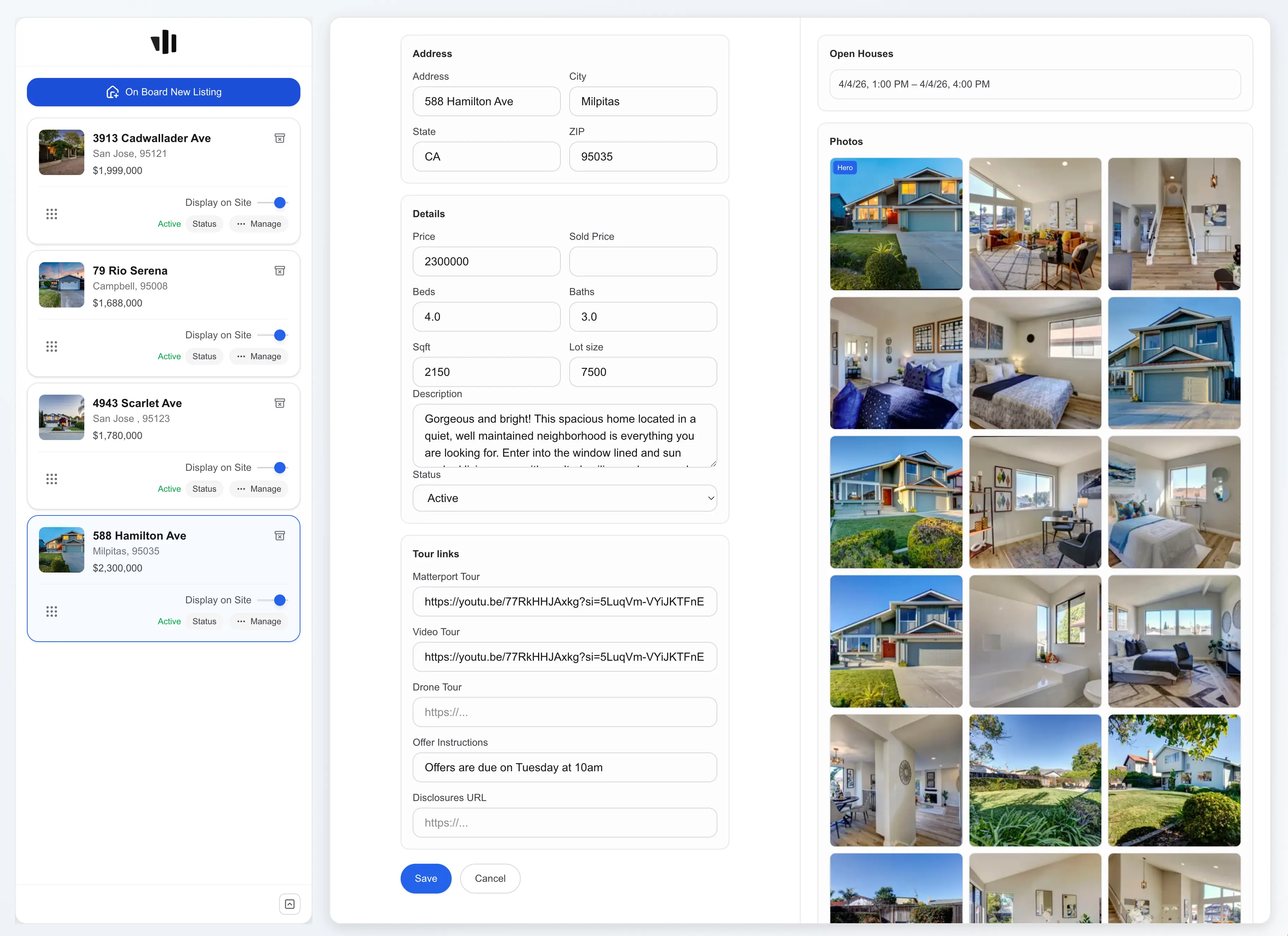Click the company logo atop the sidebar
1288x936 pixels.
pos(163,42)
